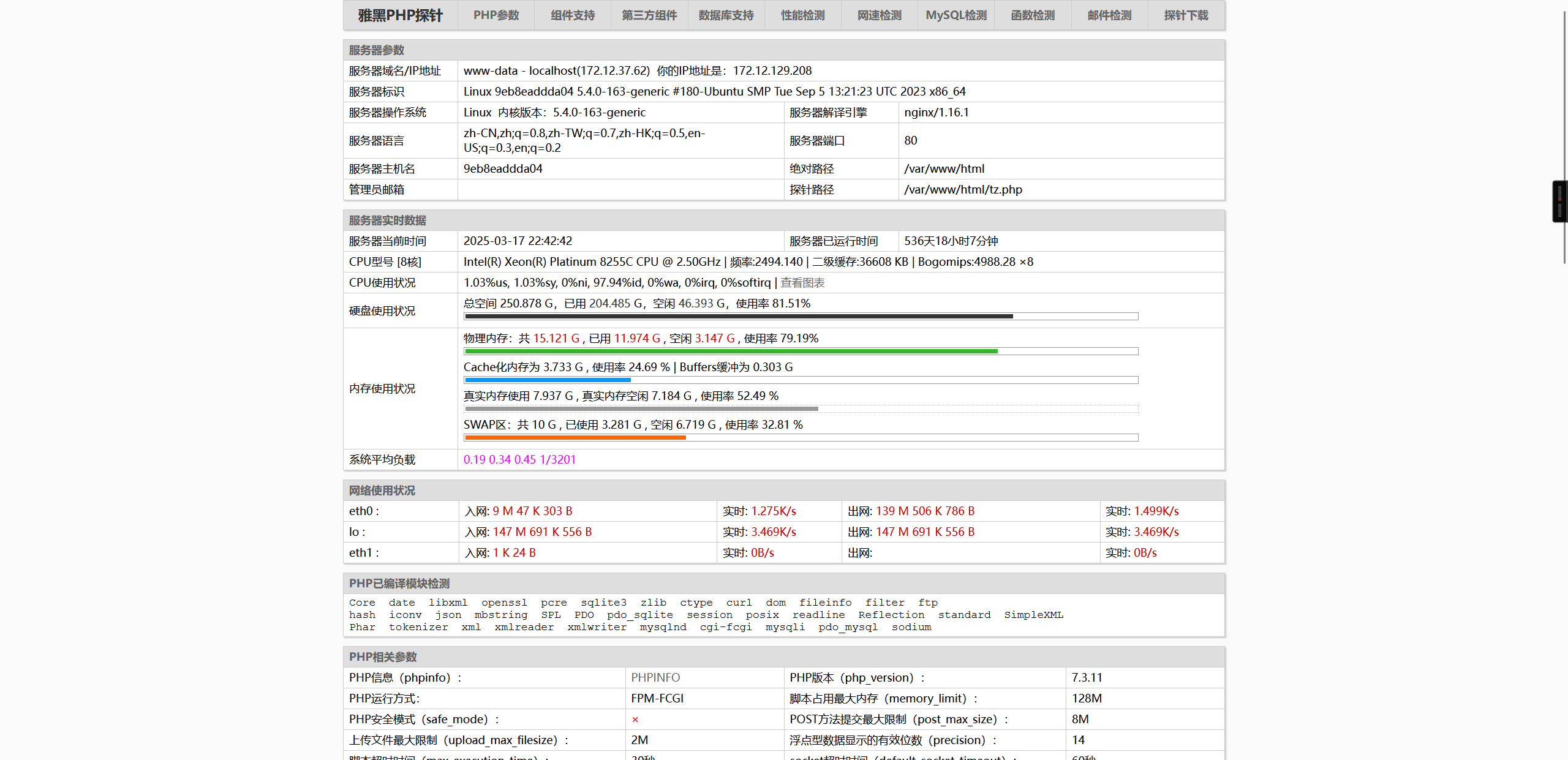Open the PHP参数 nav tab
Image resolution: width=1568 pixels, height=760 pixels.
click(x=496, y=15)
